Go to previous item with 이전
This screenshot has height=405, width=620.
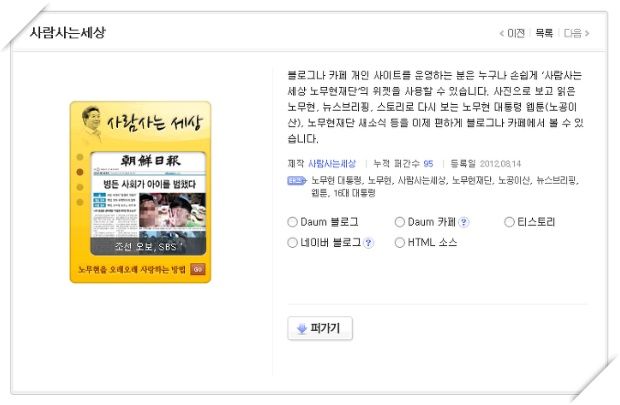pyautogui.click(x=512, y=33)
